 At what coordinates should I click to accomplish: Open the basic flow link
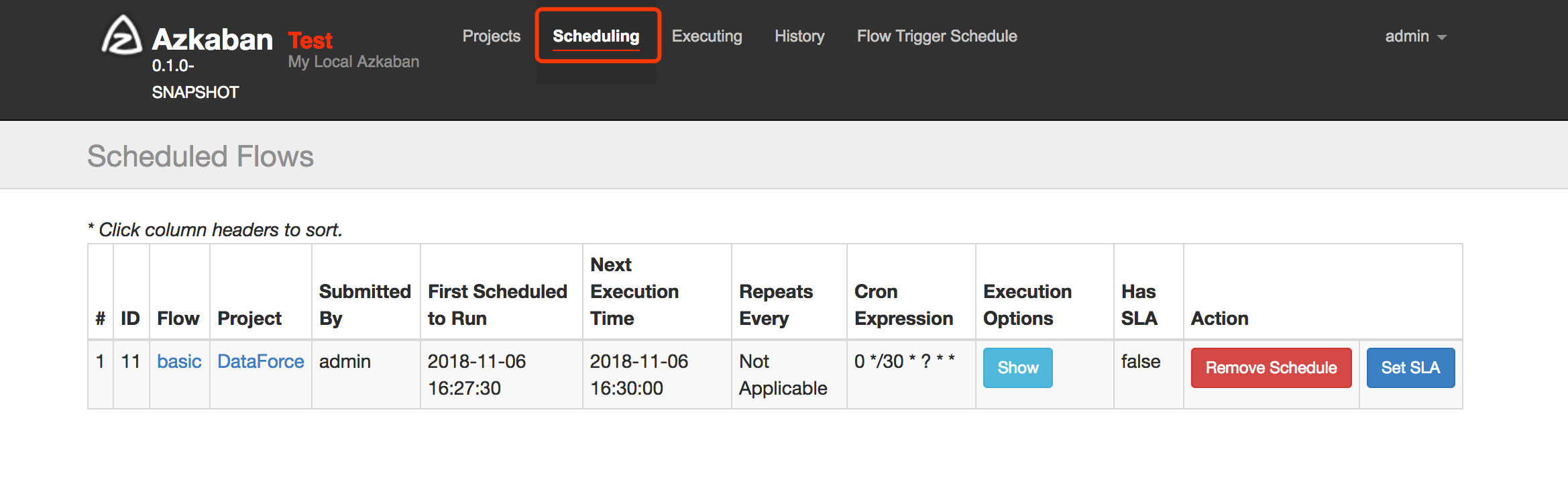click(x=179, y=361)
